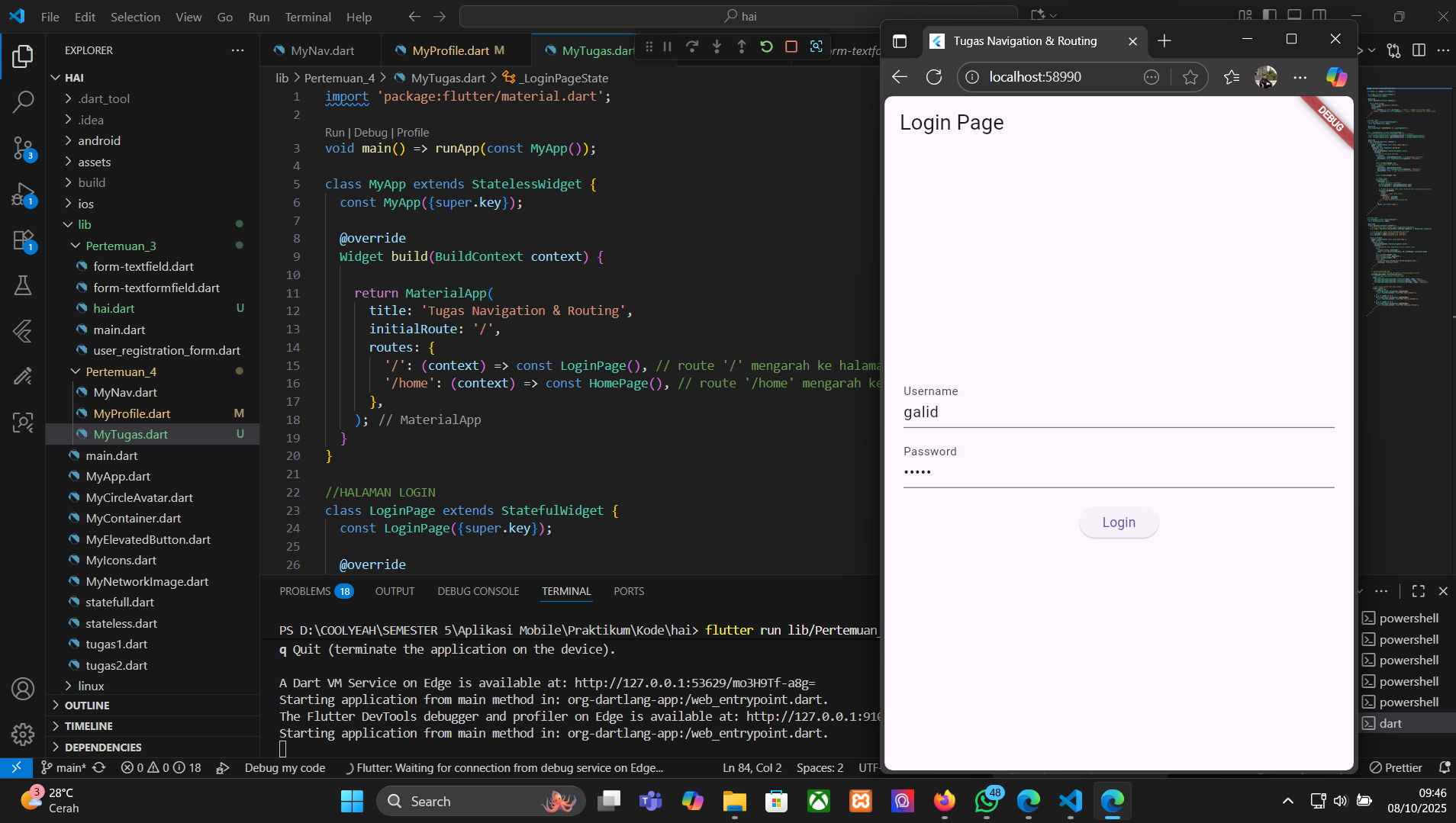Open the Testing flask view
The height and width of the screenshot is (823, 1456).
point(23,285)
